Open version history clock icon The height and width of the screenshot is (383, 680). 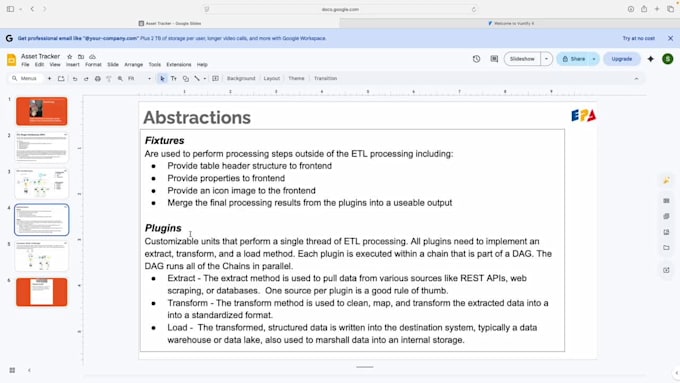tap(476, 59)
